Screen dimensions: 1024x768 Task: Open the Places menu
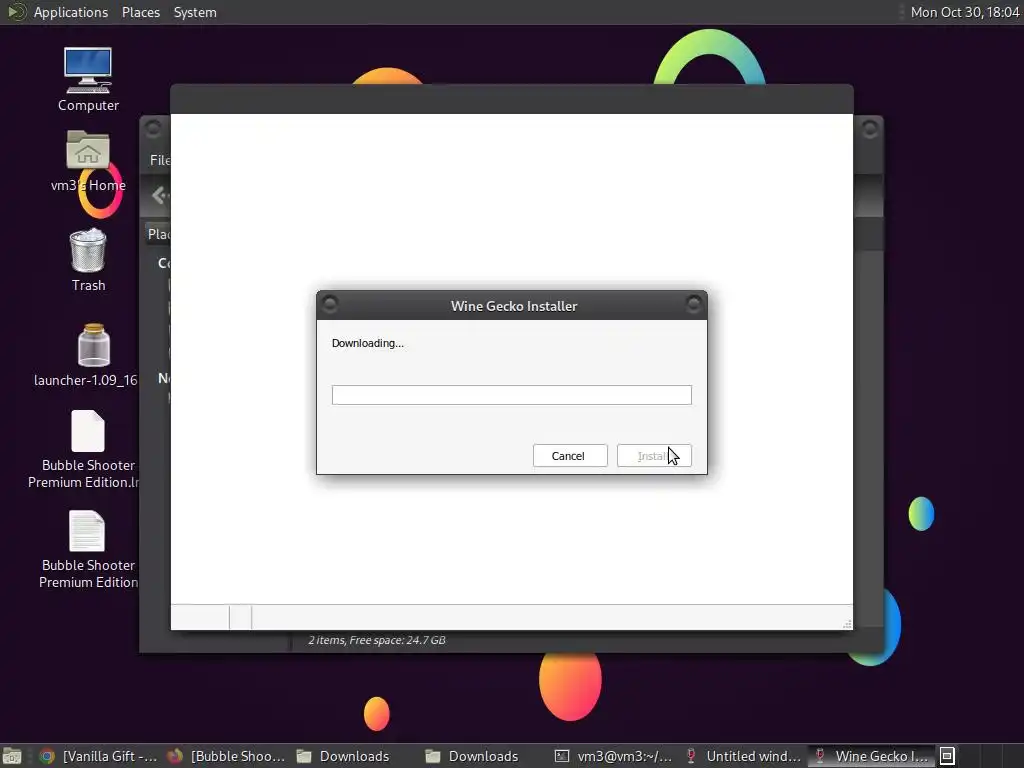point(140,12)
